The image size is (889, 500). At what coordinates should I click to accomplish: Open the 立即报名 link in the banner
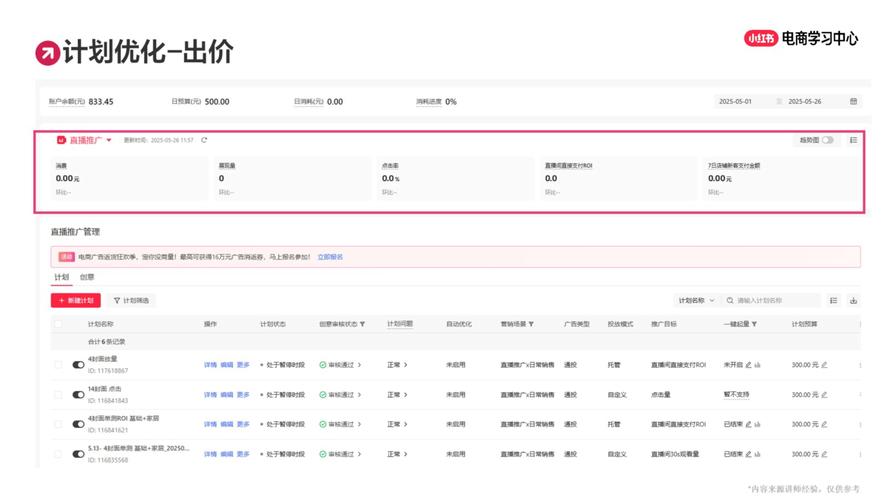click(329, 257)
